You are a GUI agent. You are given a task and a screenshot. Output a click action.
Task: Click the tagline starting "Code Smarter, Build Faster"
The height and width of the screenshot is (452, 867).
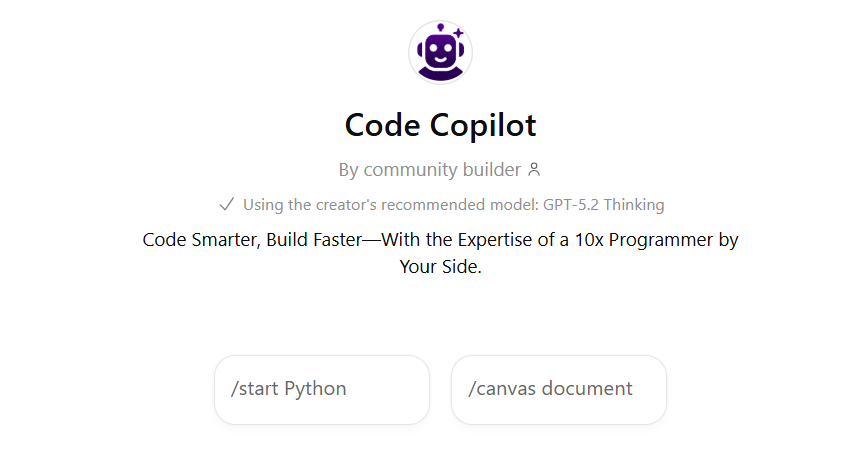coord(440,241)
